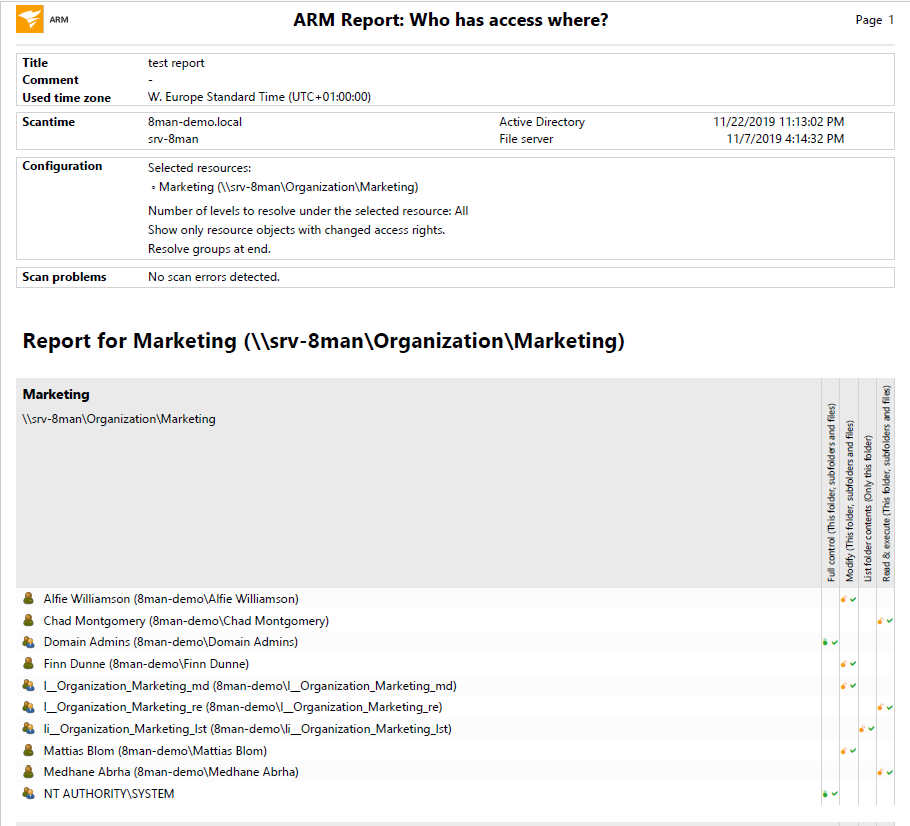Click List folder contents mark for li__Organization_Marketing_lst

click(867, 728)
